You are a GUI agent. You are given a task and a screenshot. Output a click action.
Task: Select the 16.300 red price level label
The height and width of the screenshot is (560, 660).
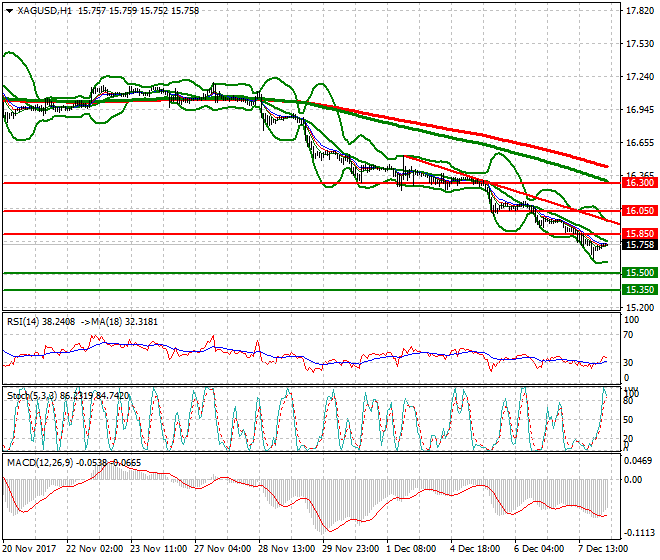pos(640,183)
